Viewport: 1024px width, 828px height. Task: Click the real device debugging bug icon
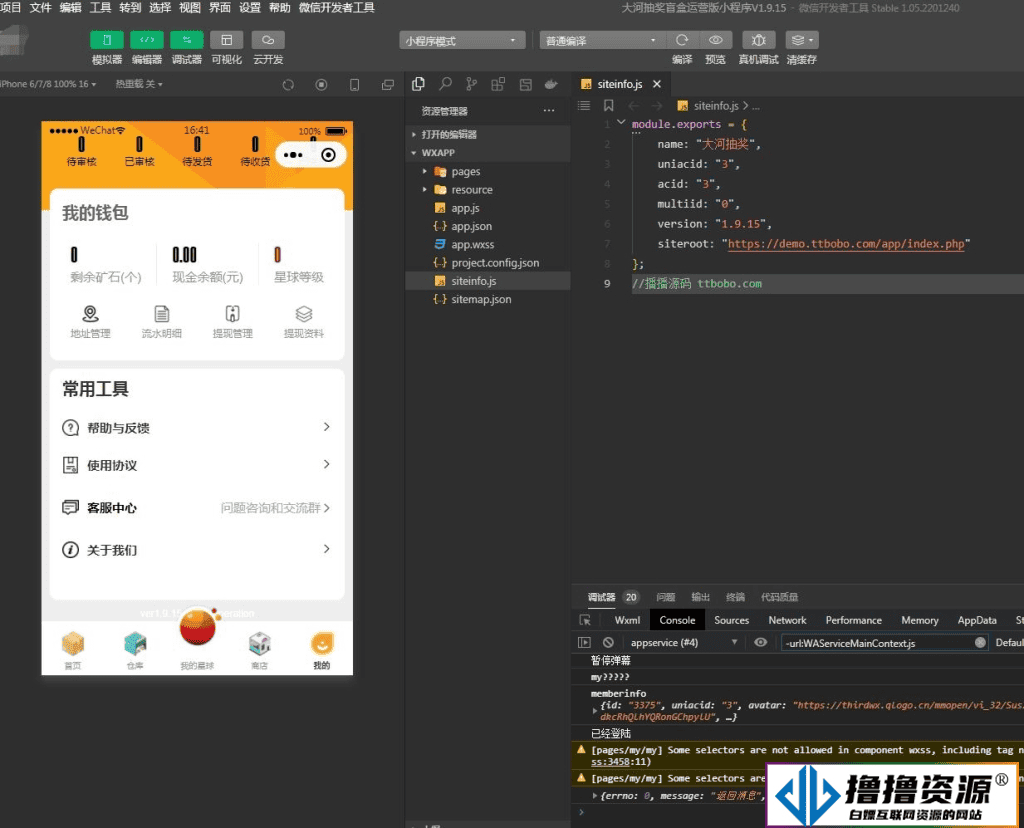click(758, 40)
